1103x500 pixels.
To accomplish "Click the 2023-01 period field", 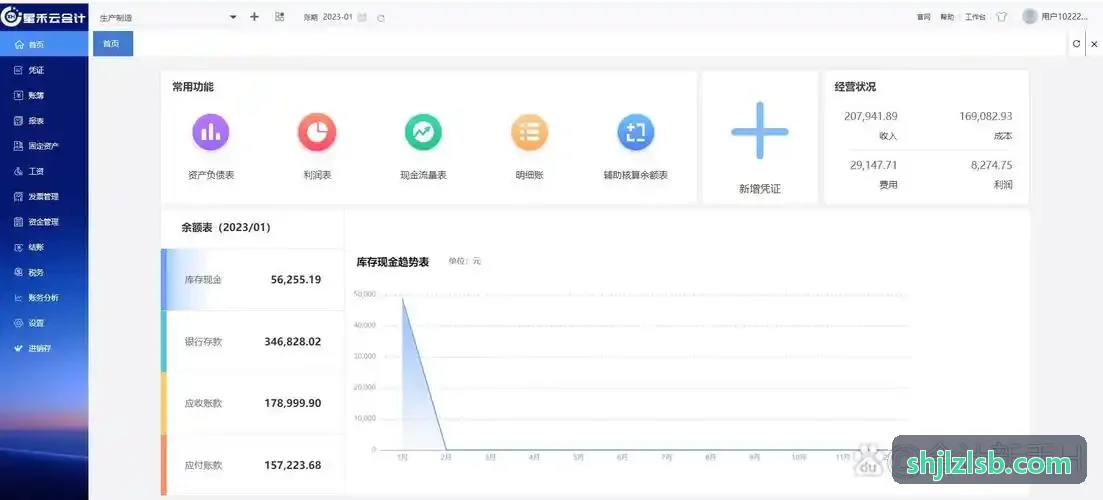I will pyautogui.click(x=338, y=18).
